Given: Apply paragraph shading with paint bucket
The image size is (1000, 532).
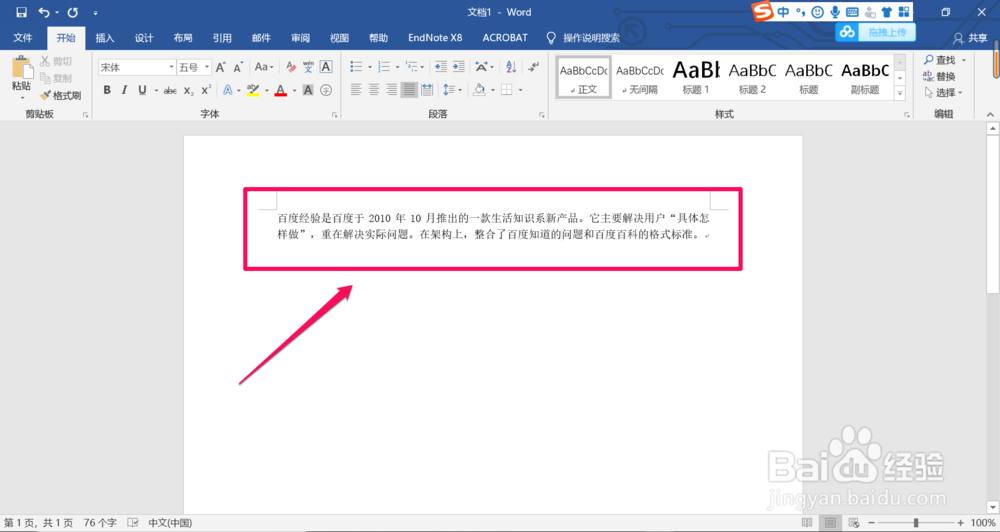Looking at the screenshot, I should pyautogui.click(x=480, y=90).
